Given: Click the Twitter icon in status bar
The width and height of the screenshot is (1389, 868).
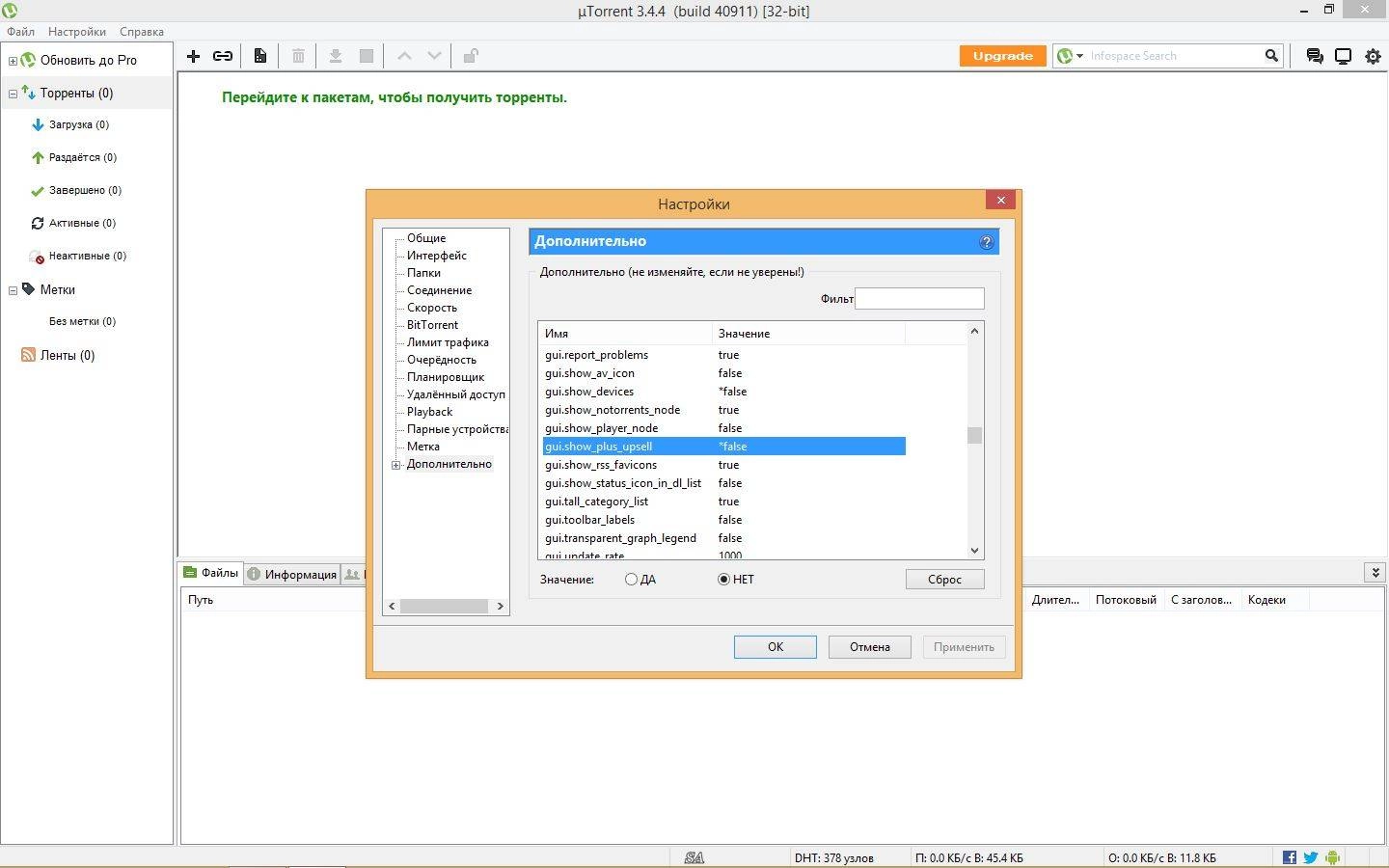Looking at the screenshot, I should coord(1310,856).
